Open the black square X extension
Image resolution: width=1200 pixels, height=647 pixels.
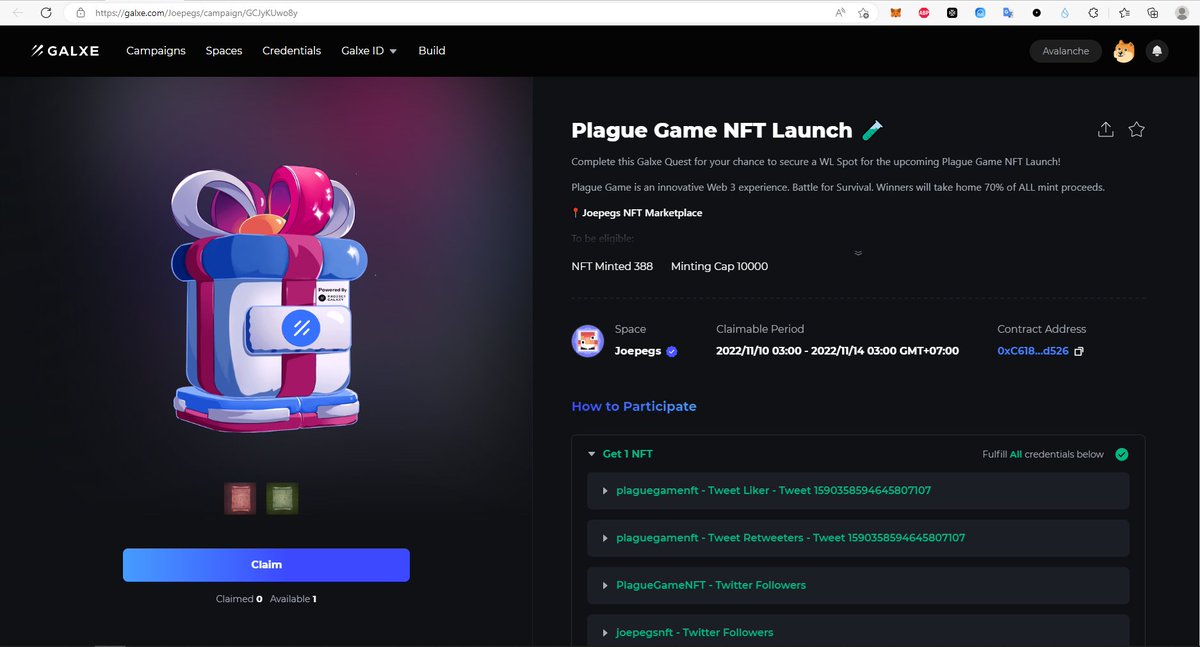(x=952, y=13)
